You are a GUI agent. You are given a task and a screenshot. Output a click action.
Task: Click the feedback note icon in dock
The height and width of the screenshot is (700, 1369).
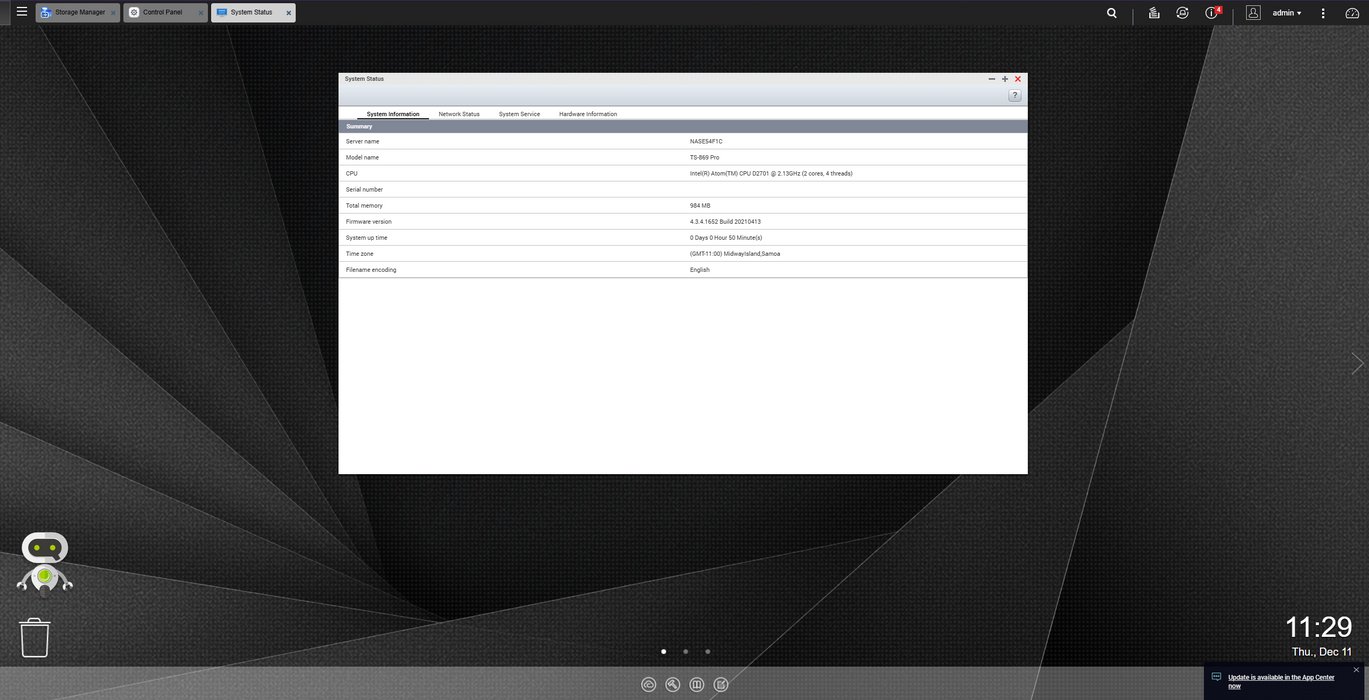[x=721, y=685]
